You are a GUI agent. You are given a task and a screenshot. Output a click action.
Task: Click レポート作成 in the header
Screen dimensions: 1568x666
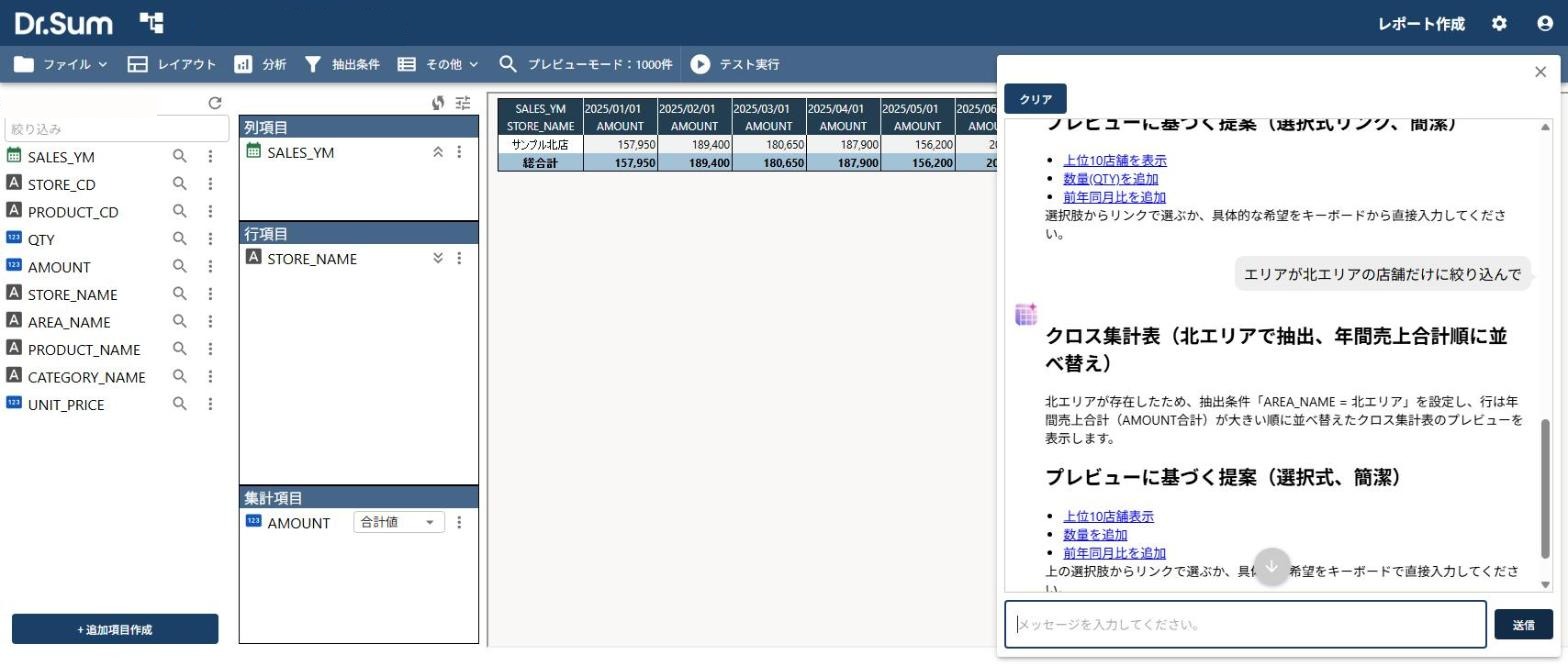pyautogui.click(x=1421, y=24)
